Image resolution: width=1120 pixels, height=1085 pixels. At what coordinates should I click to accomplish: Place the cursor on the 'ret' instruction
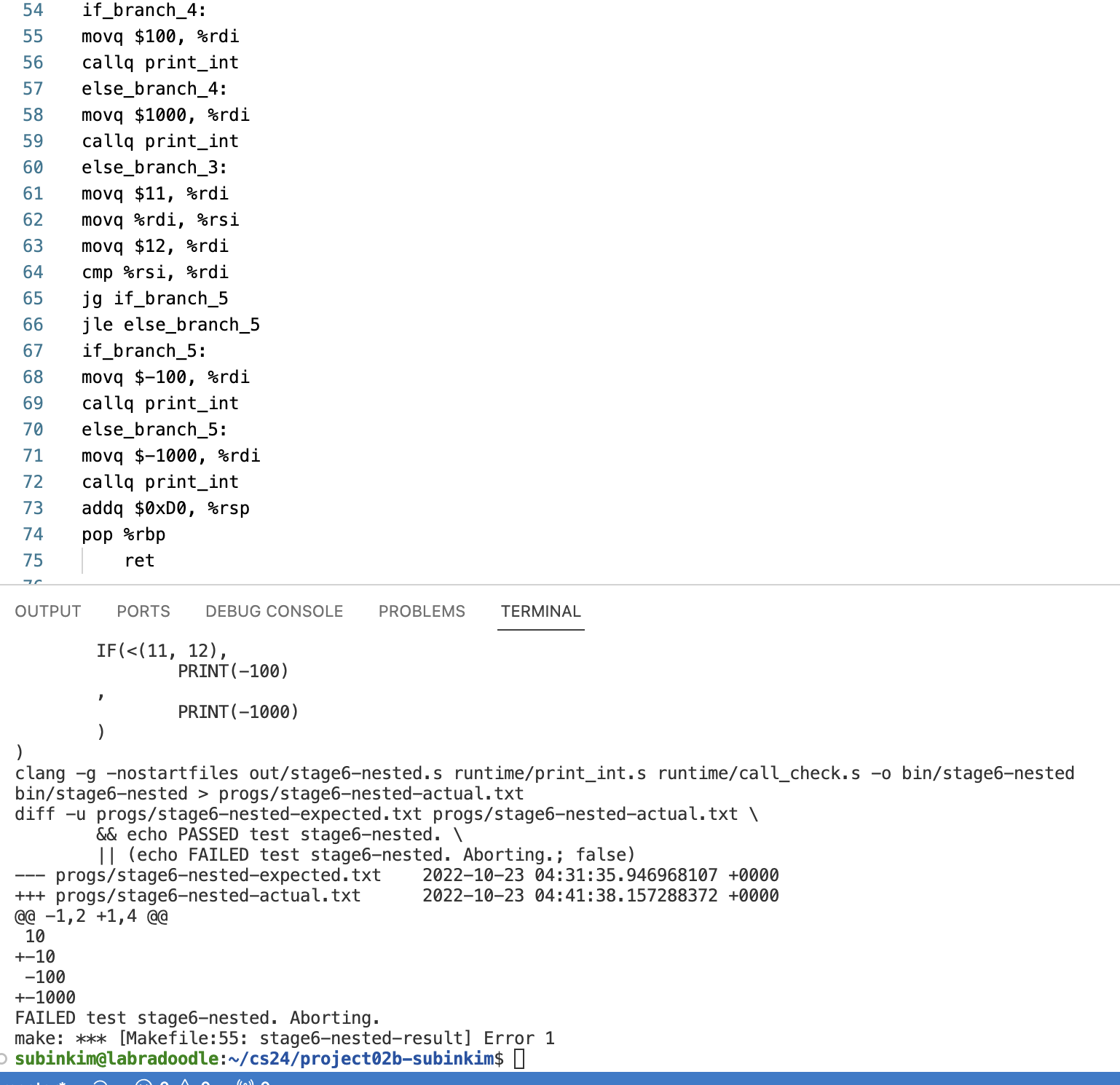[139, 560]
